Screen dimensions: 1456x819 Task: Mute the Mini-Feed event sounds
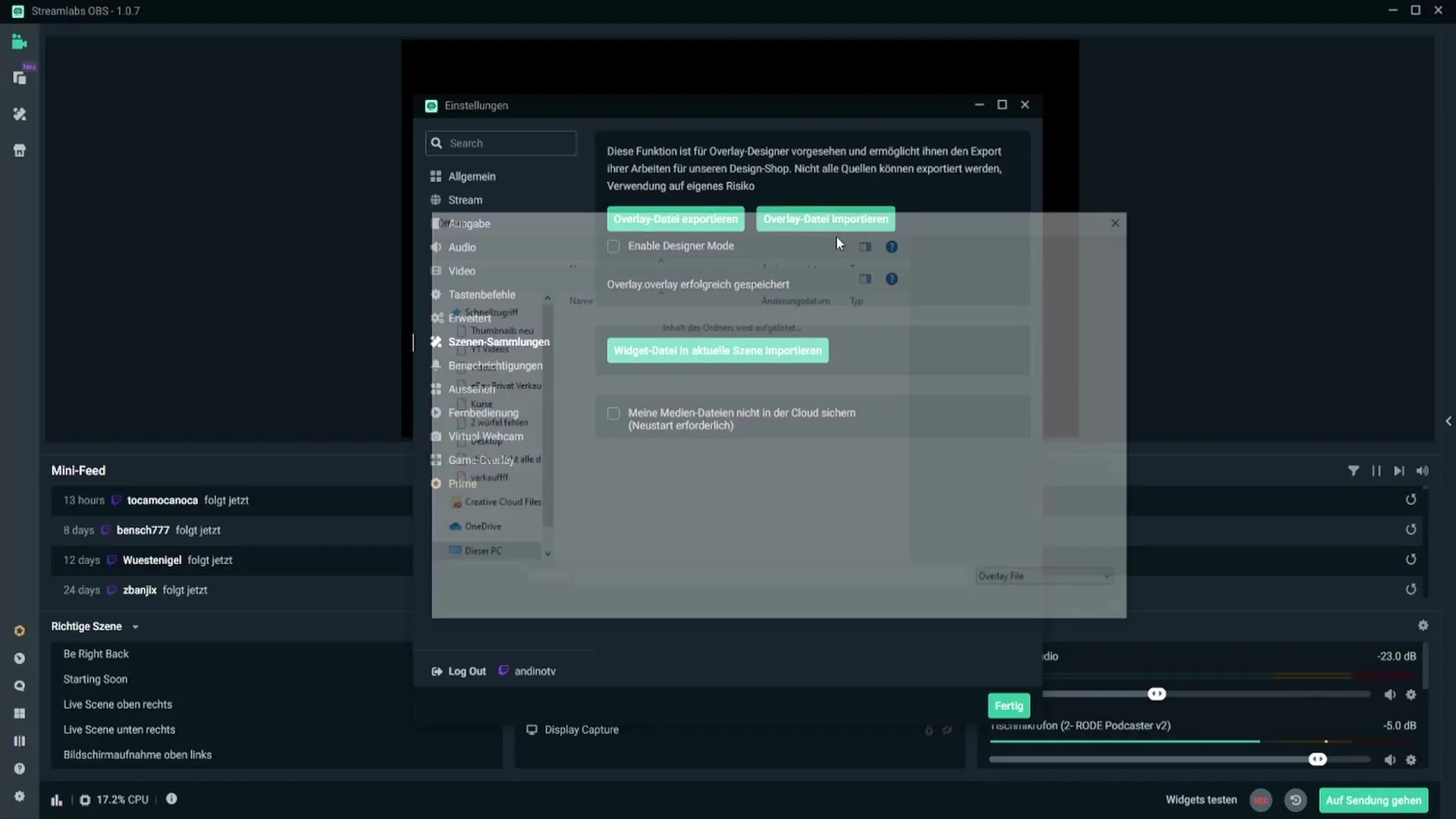[1423, 471]
